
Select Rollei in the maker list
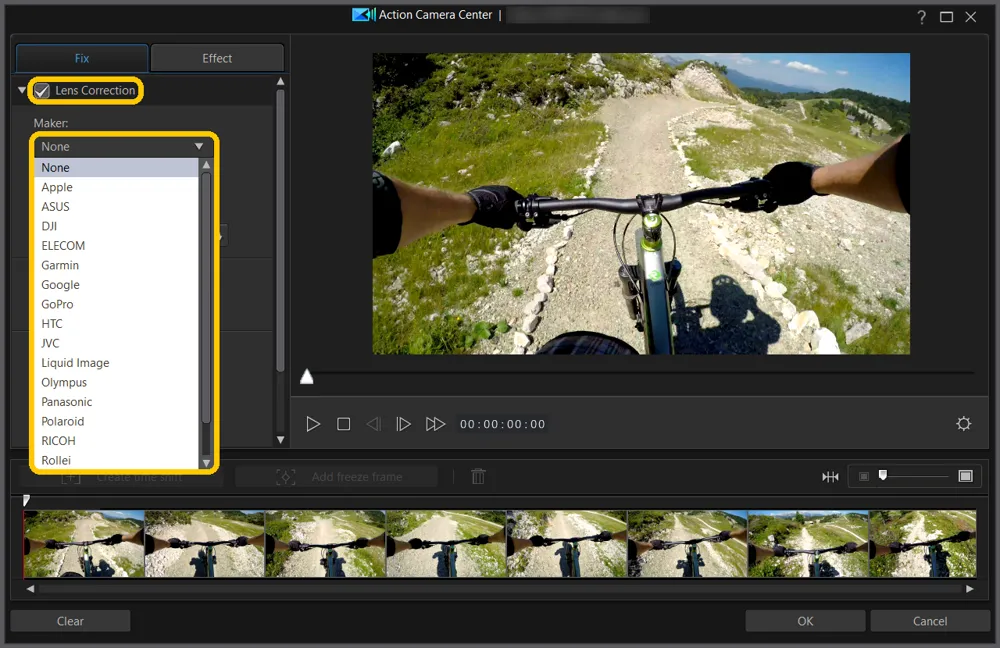pos(117,460)
